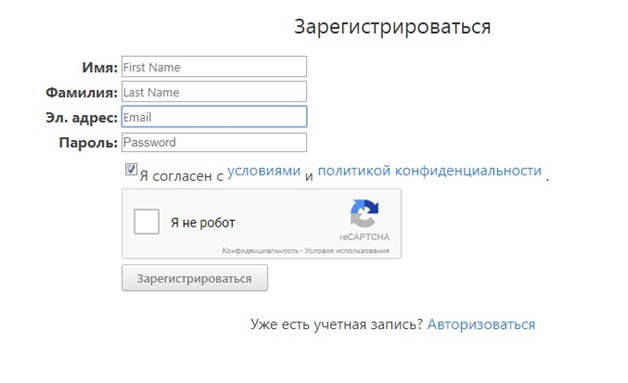Click the "Эл. адрес:" field label
Screen dimensions: 628x383
coord(82,118)
